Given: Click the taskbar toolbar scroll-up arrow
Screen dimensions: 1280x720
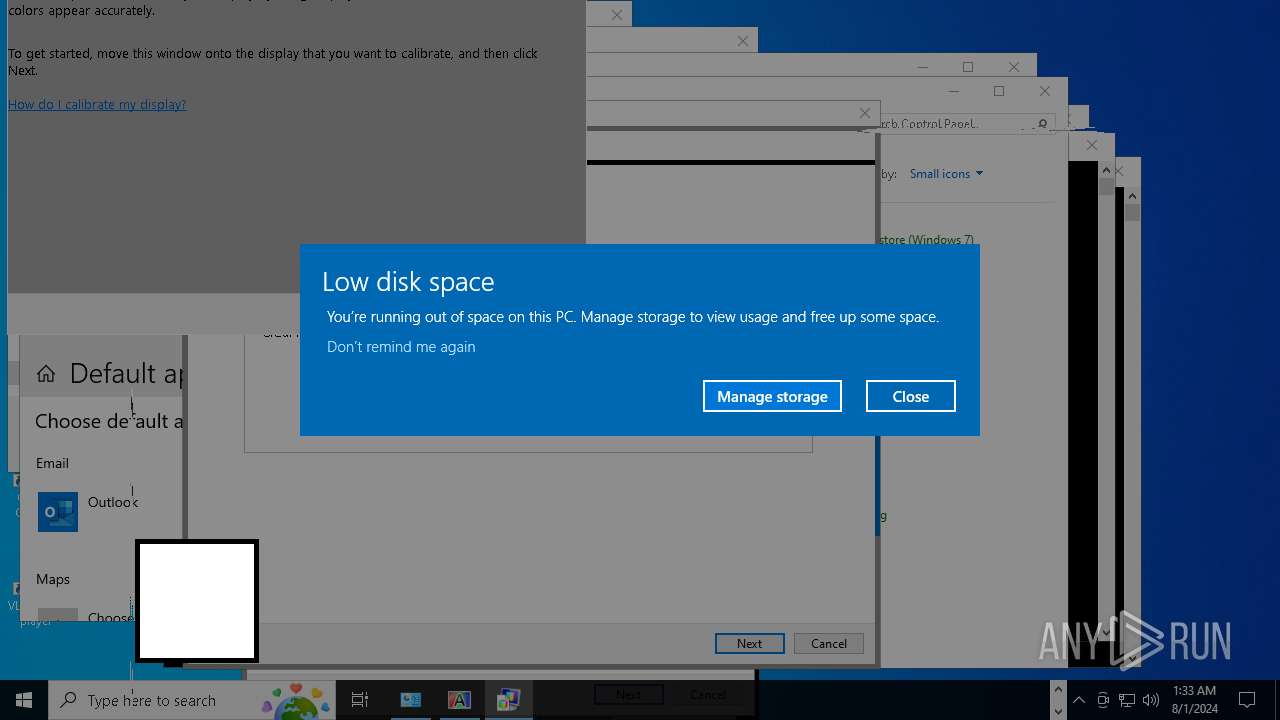Looking at the screenshot, I should click(1059, 691).
